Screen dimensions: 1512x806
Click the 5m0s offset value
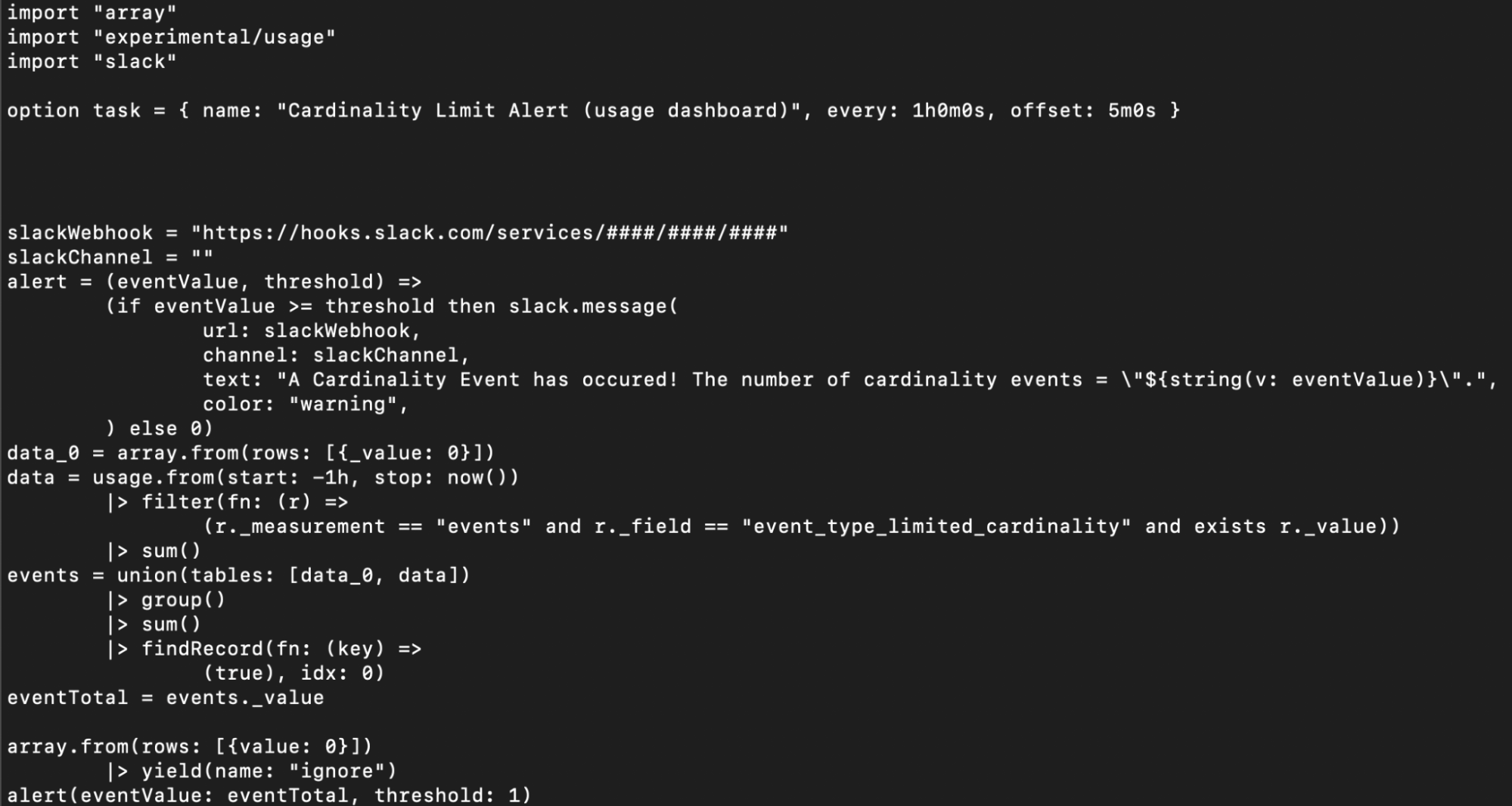[x=1132, y=110]
